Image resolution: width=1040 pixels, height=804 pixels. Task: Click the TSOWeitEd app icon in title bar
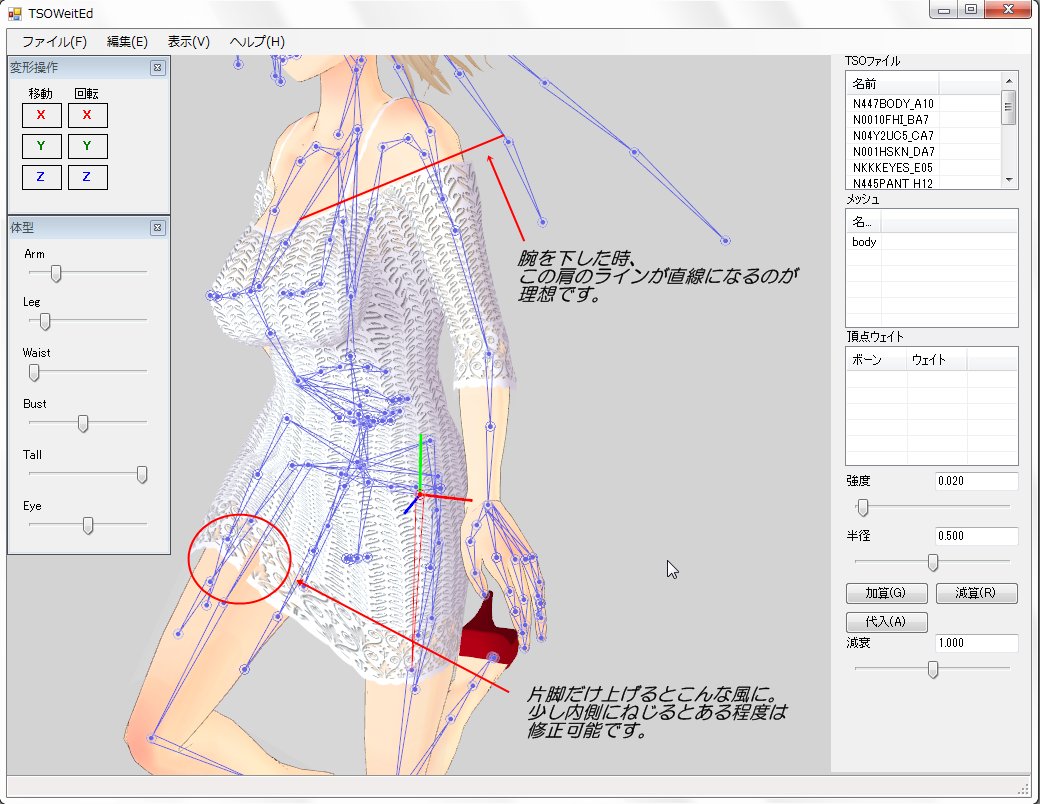click(x=14, y=13)
